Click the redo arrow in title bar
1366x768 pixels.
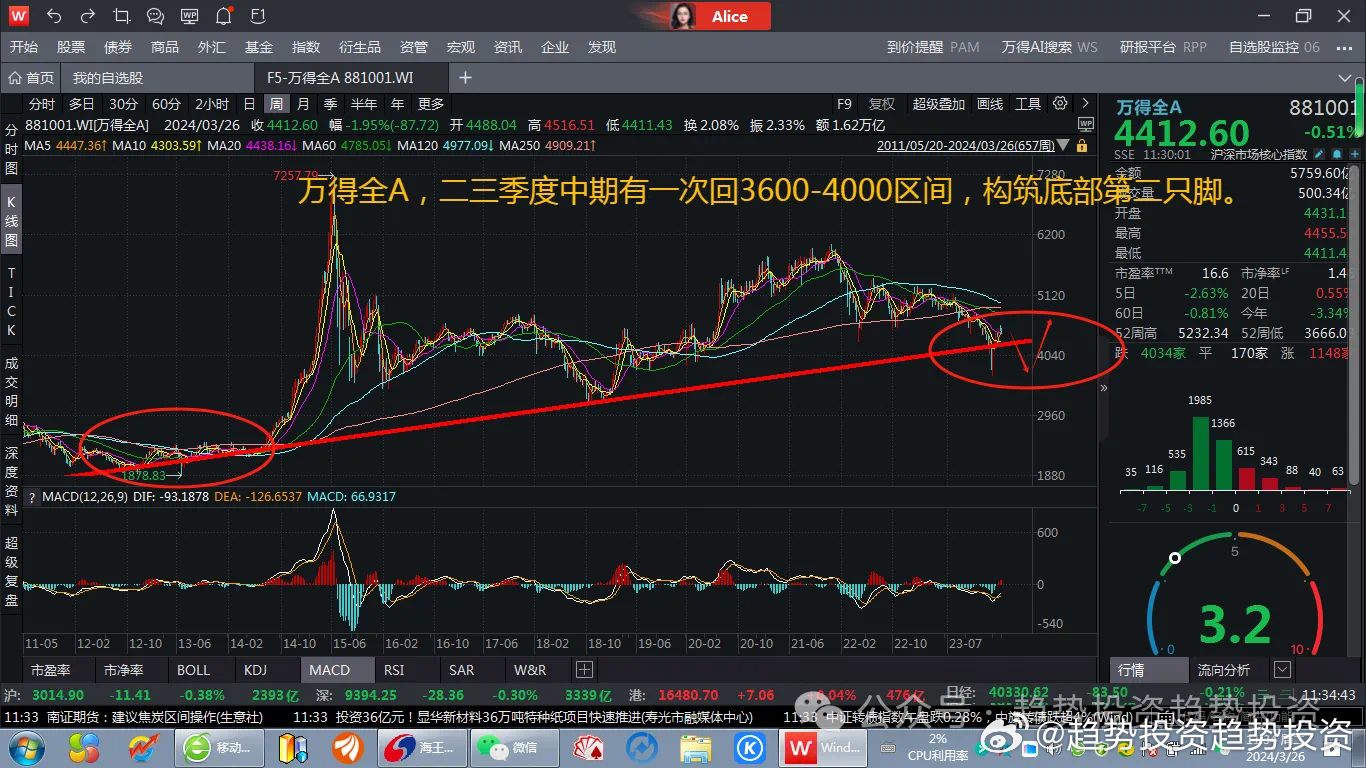[x=87, y=16]
